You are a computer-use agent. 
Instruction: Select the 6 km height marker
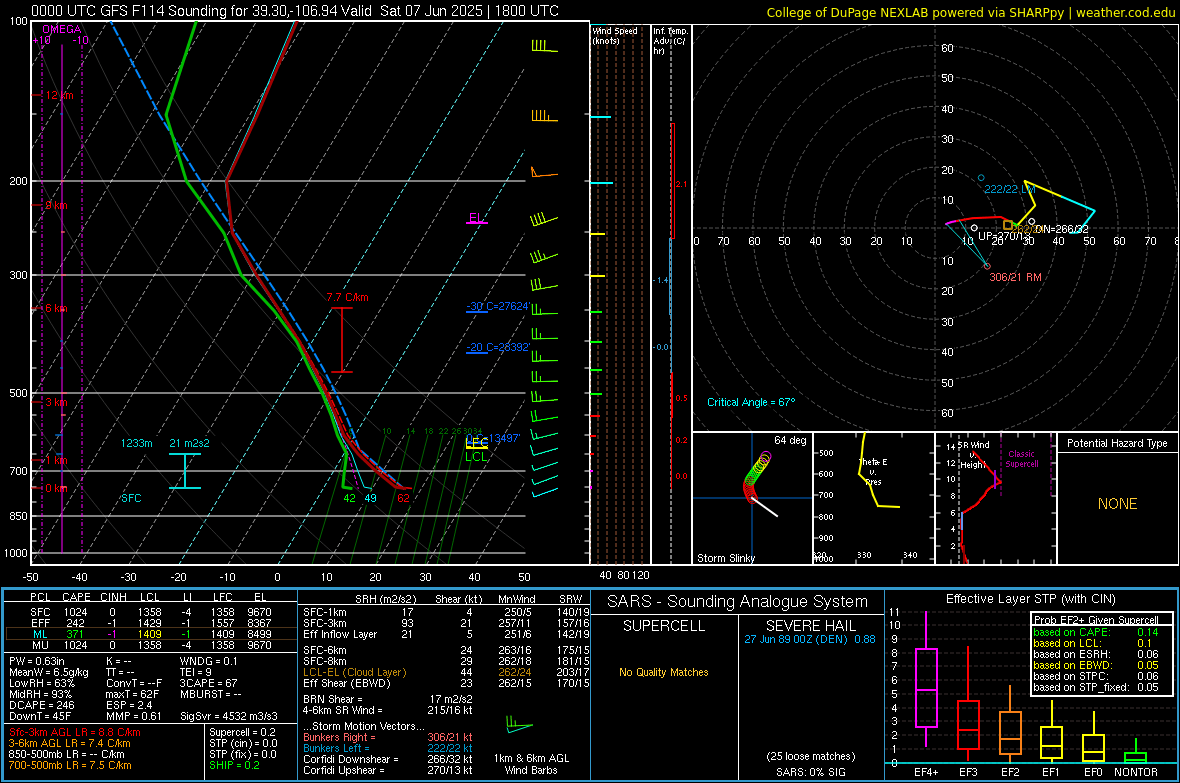(56, 309)
